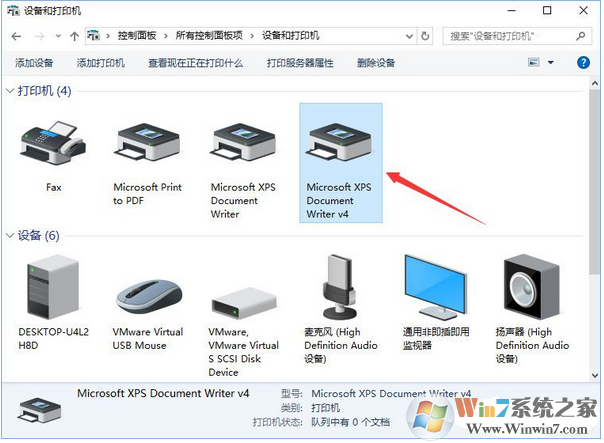The width and height of the screenshot is (604, 443).
Task: Click the vertical scrollbar down arrow
Action: tap(595, 375)
